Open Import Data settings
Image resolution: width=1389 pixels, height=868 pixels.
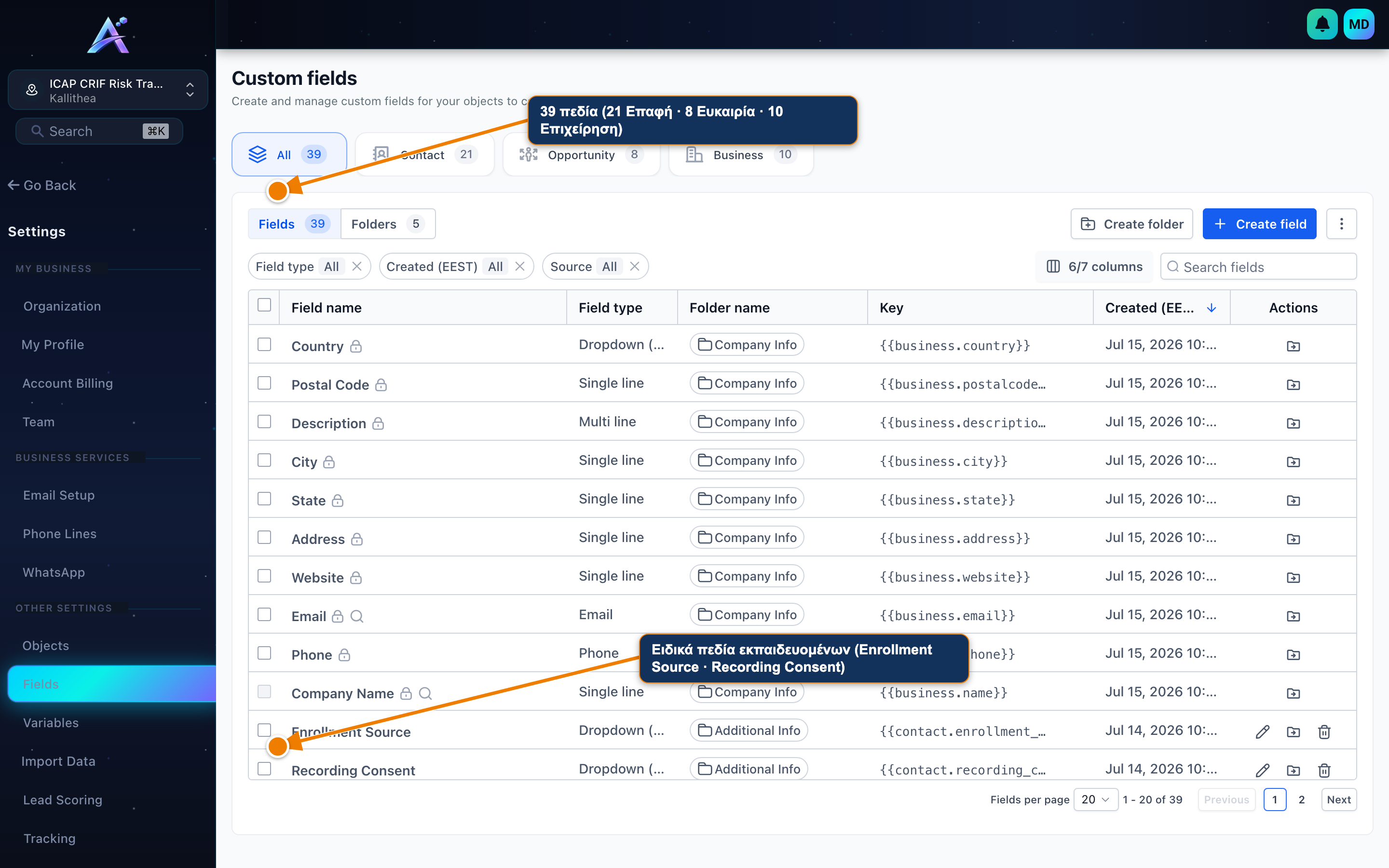(x=58, y=761)
